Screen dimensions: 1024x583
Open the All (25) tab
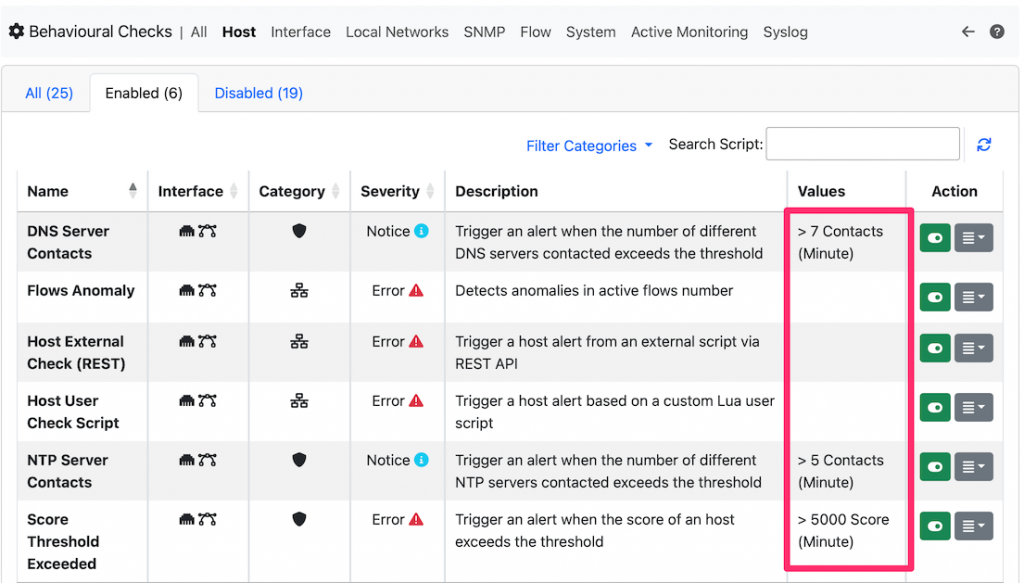click(x=49, y=93)
